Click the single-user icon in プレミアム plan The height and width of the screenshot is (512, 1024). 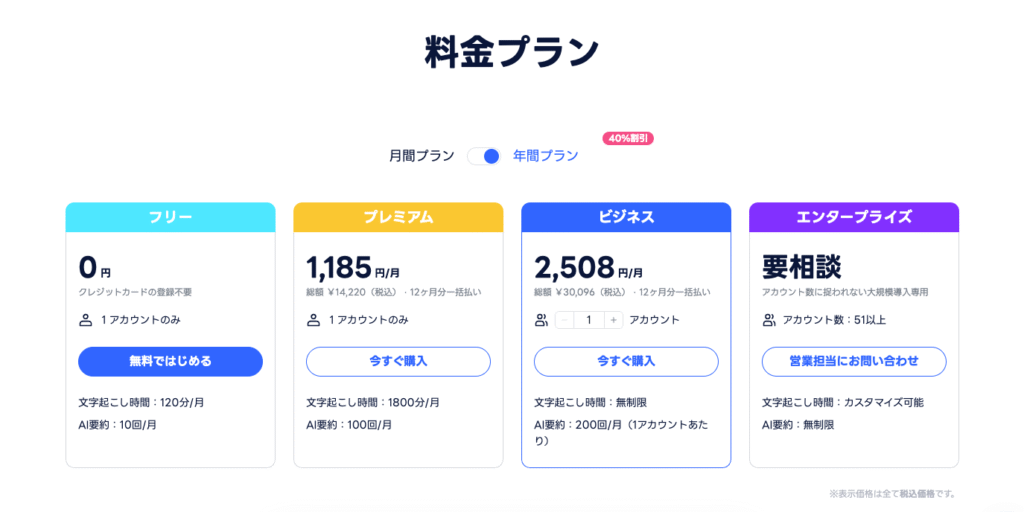(313, 320)
